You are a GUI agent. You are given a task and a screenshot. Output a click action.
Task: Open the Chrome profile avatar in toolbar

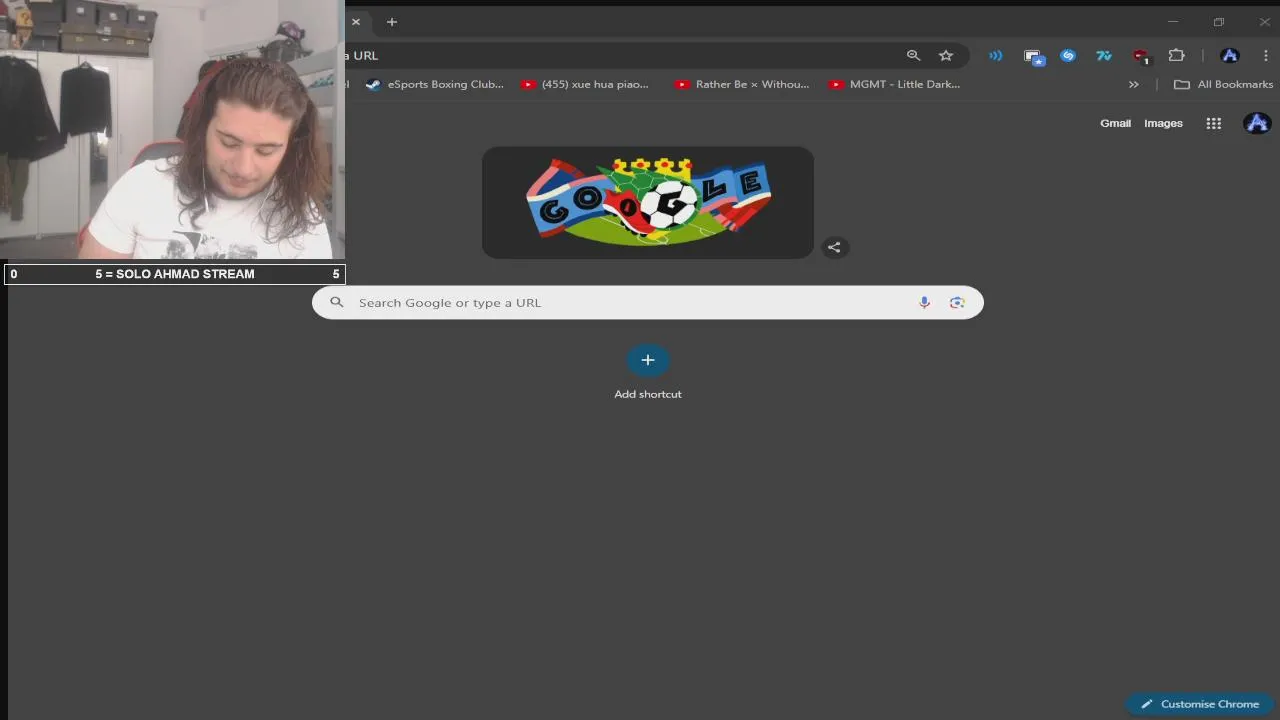[1230, 56]
